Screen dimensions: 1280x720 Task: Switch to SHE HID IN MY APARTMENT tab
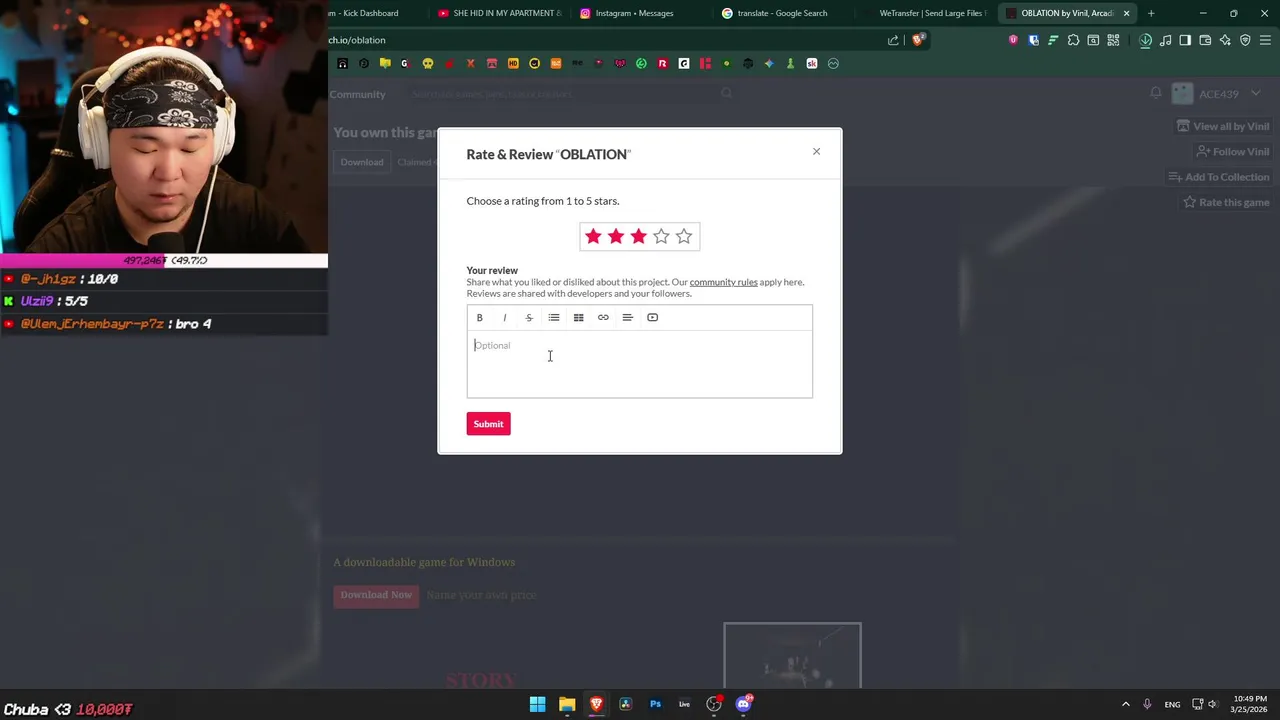pos(500,13)
